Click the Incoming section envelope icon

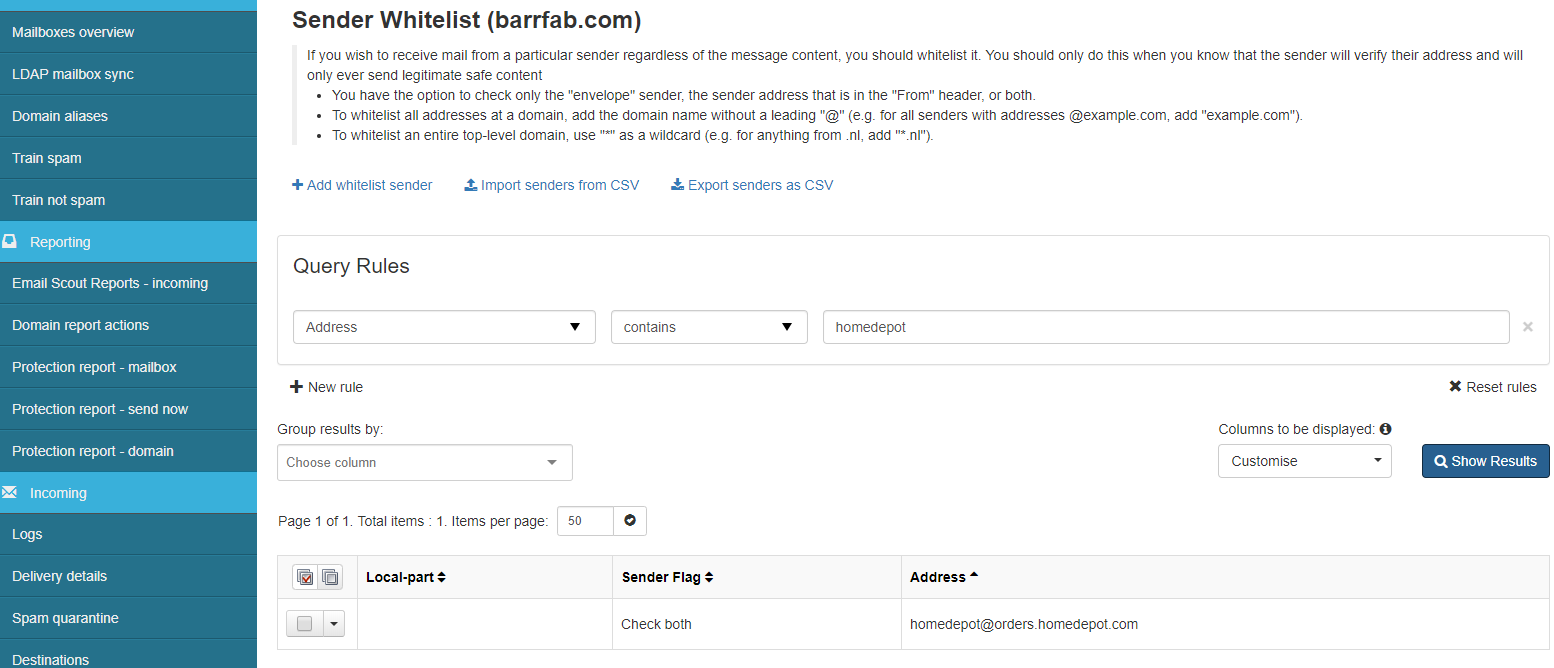point(10,493)
